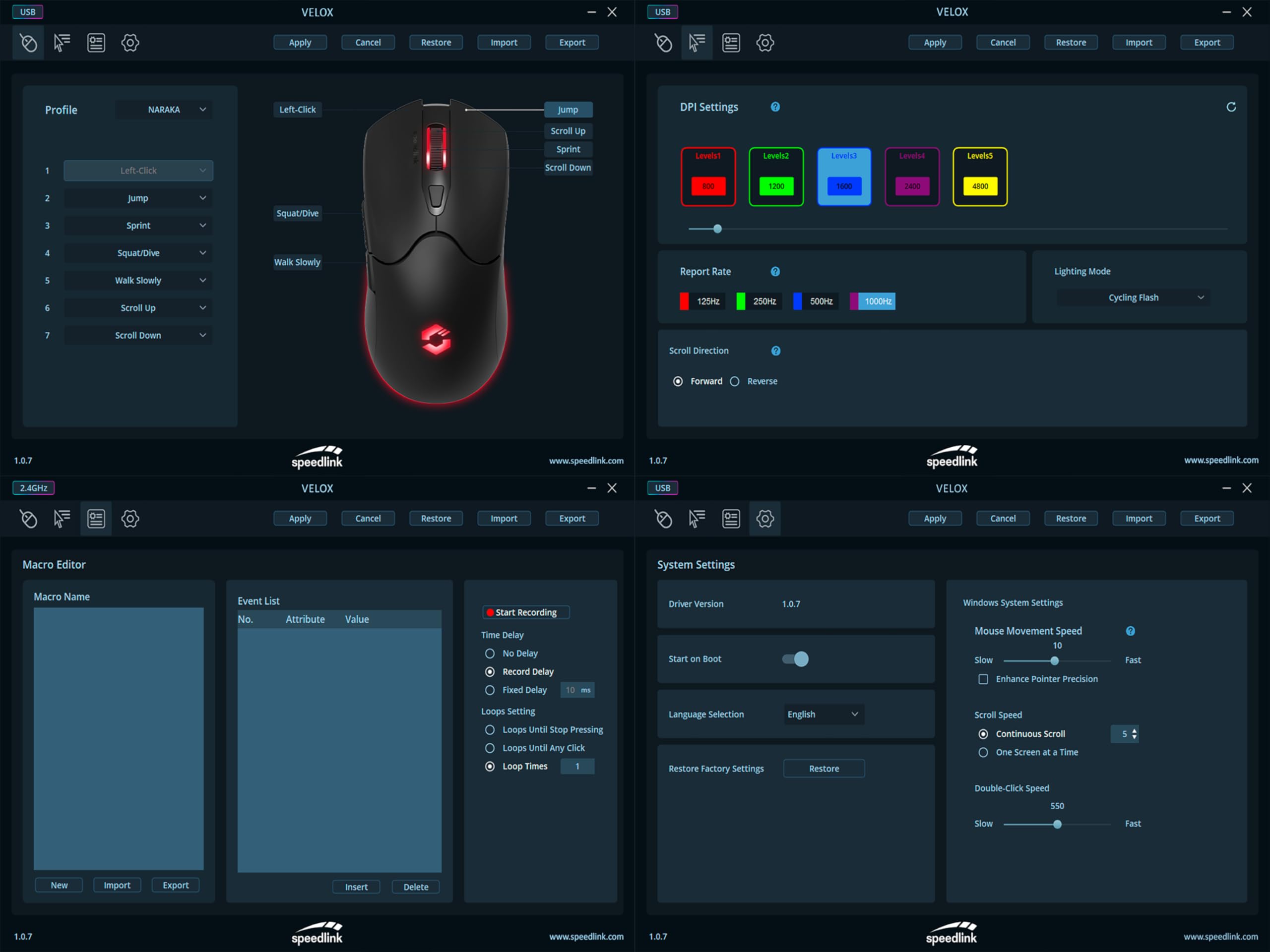This screenshot has height=952, width=1270.
Task: Click the red Start Recording dot
Action: pyautogui.click(x=490, y=613)
